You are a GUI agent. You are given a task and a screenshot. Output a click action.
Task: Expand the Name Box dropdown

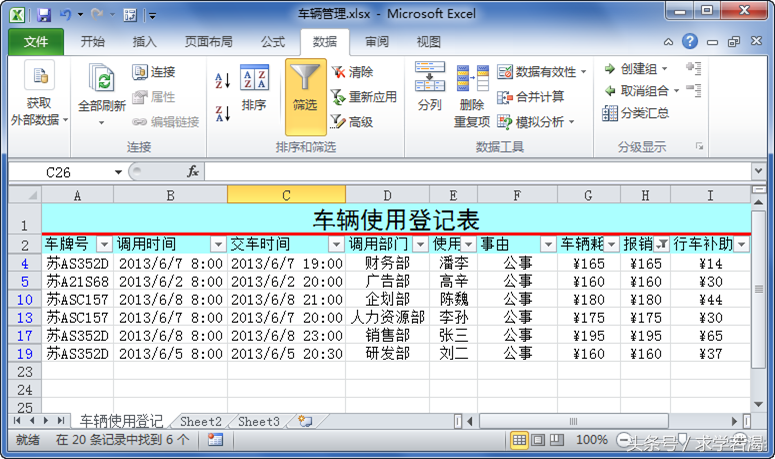118,172
